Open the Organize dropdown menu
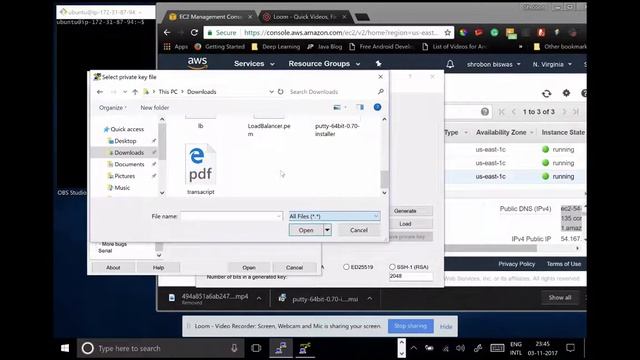The width and height of the screenshot is (640, 360). tap(113, 108)
